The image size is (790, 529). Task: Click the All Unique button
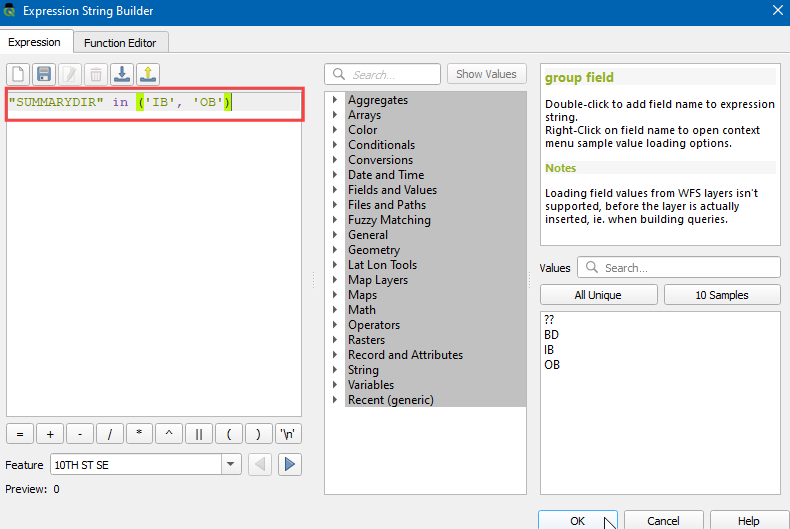(598, 295)
